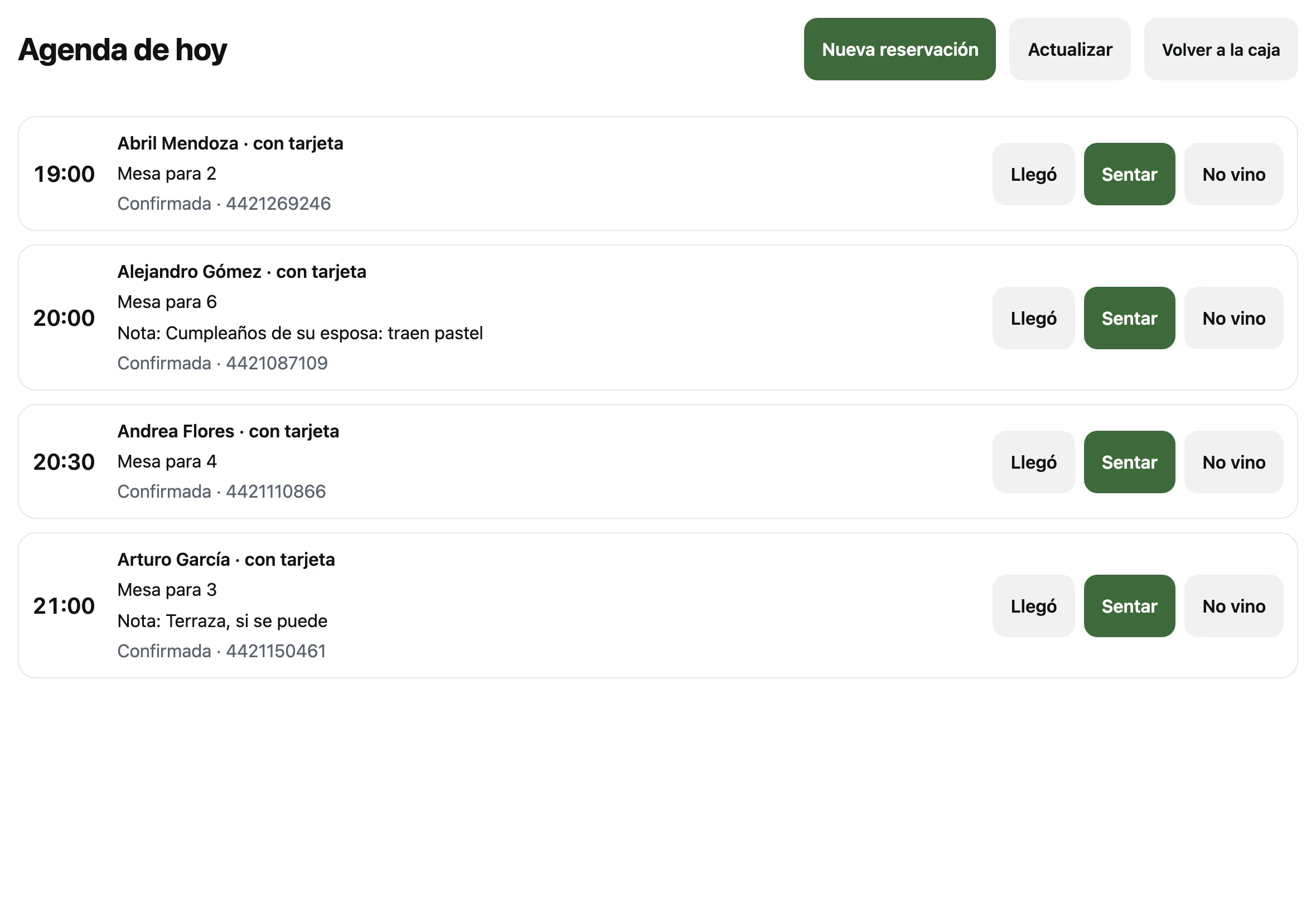
Task: Create a new reservation with Nueva reservación
Action: 899,49
